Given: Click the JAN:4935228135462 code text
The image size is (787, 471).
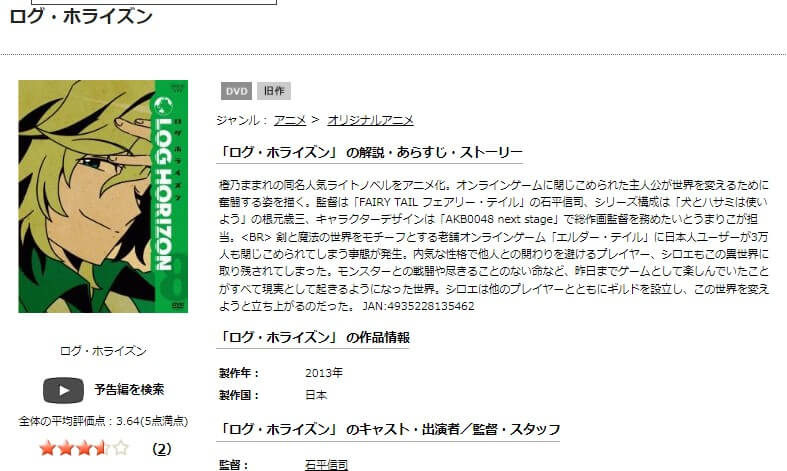Looking at the screenshot, I should (418, 306).
